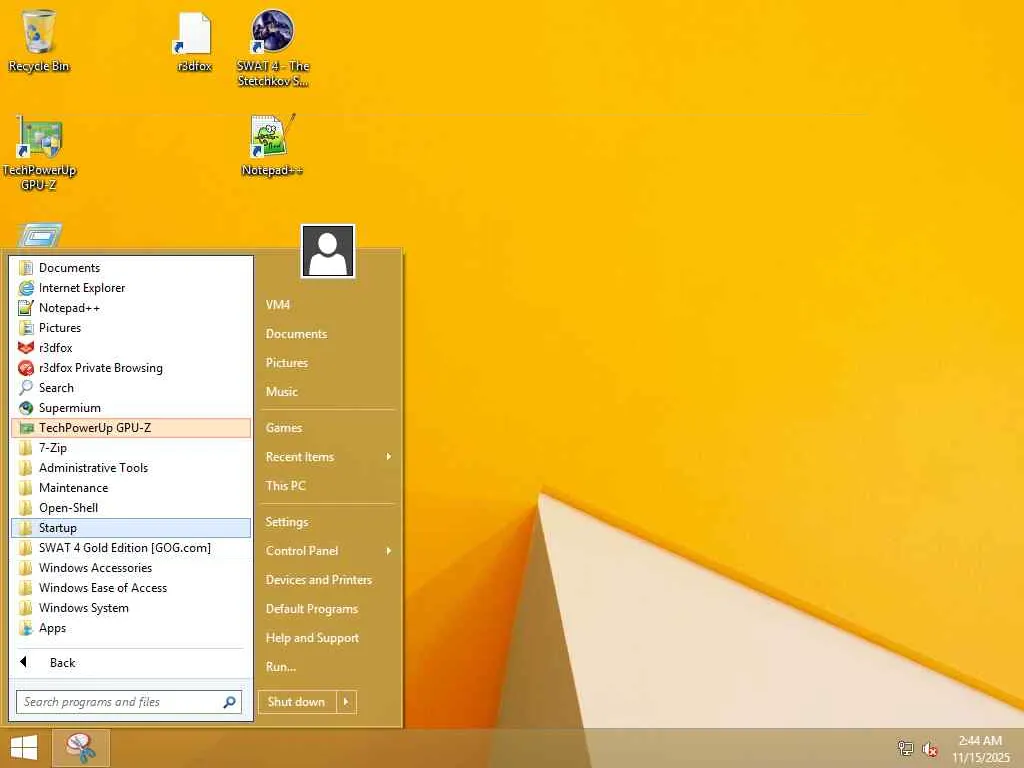Click the Shut down button
The image size is (1024, 768).
(x=297, y=702)
